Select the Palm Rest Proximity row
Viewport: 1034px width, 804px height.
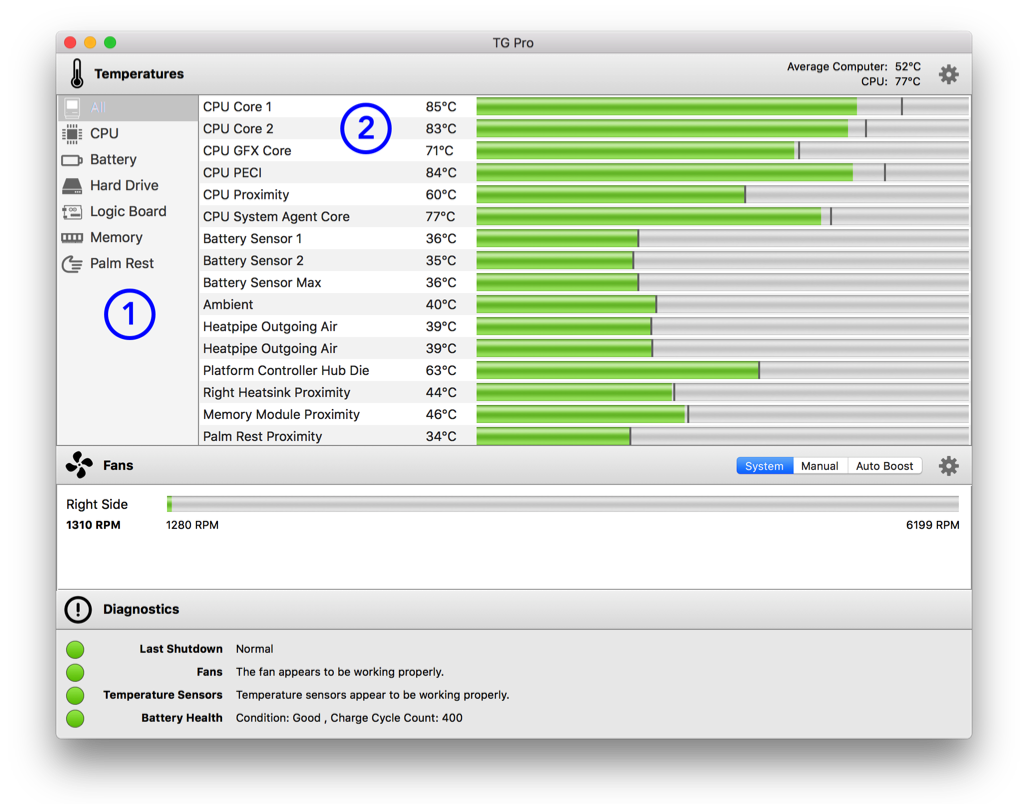click(584, 436)
